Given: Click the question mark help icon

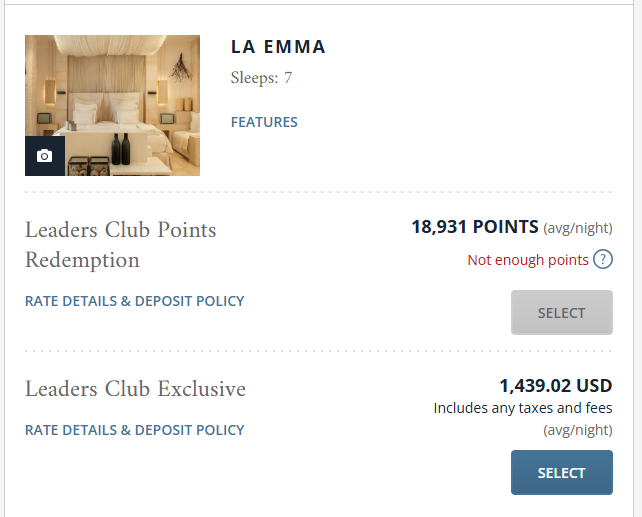Looking at the screenshot, I should coord(603,260).
